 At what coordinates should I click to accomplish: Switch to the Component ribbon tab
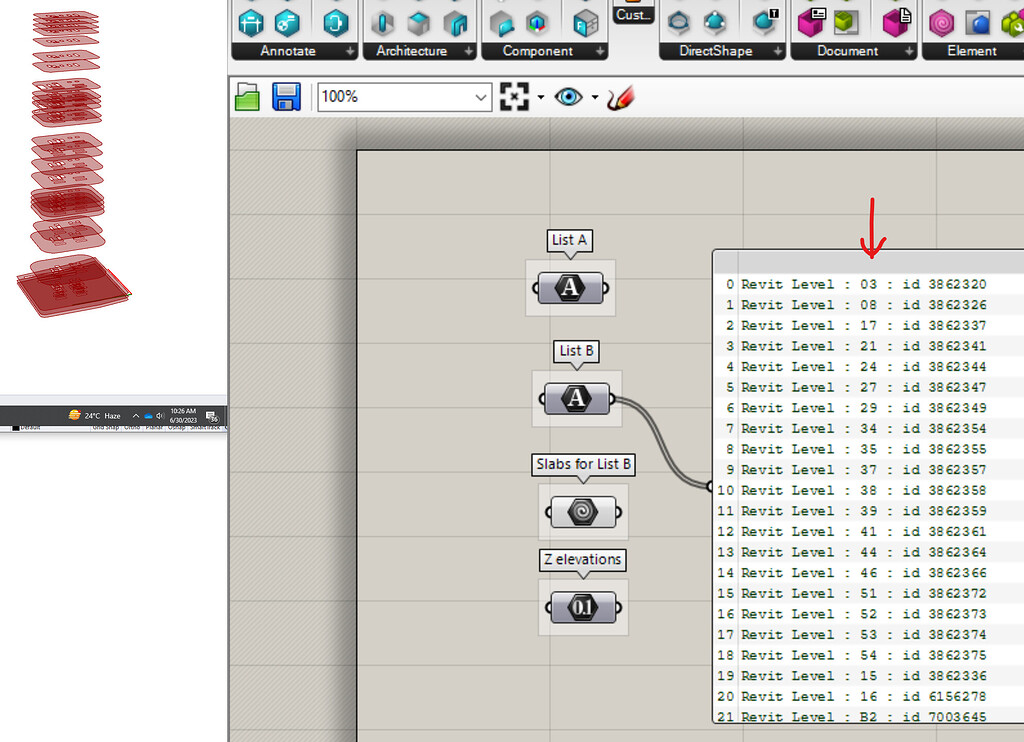point(536,50)
